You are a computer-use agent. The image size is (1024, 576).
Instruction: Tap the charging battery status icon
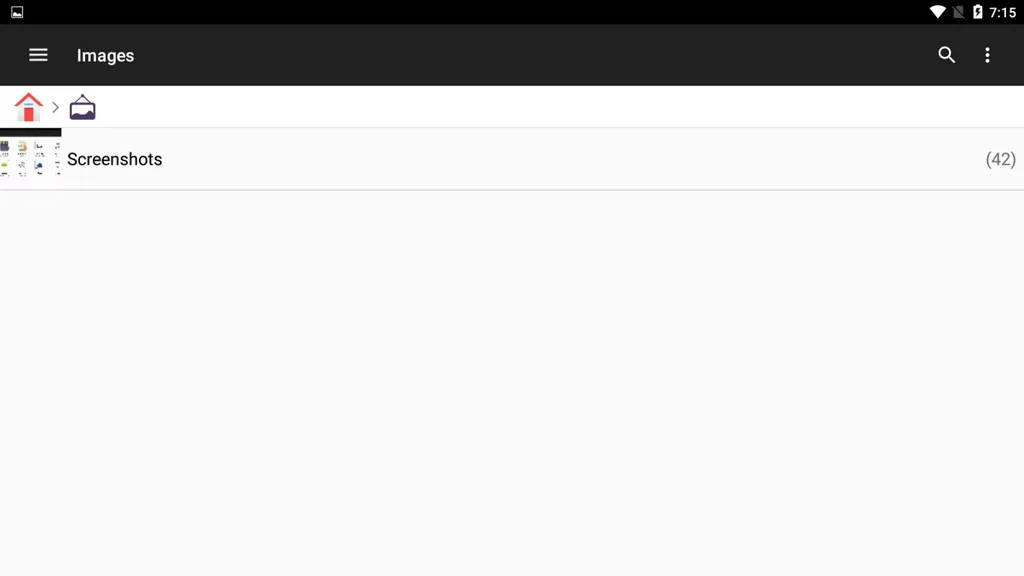[x=977, y=12]
